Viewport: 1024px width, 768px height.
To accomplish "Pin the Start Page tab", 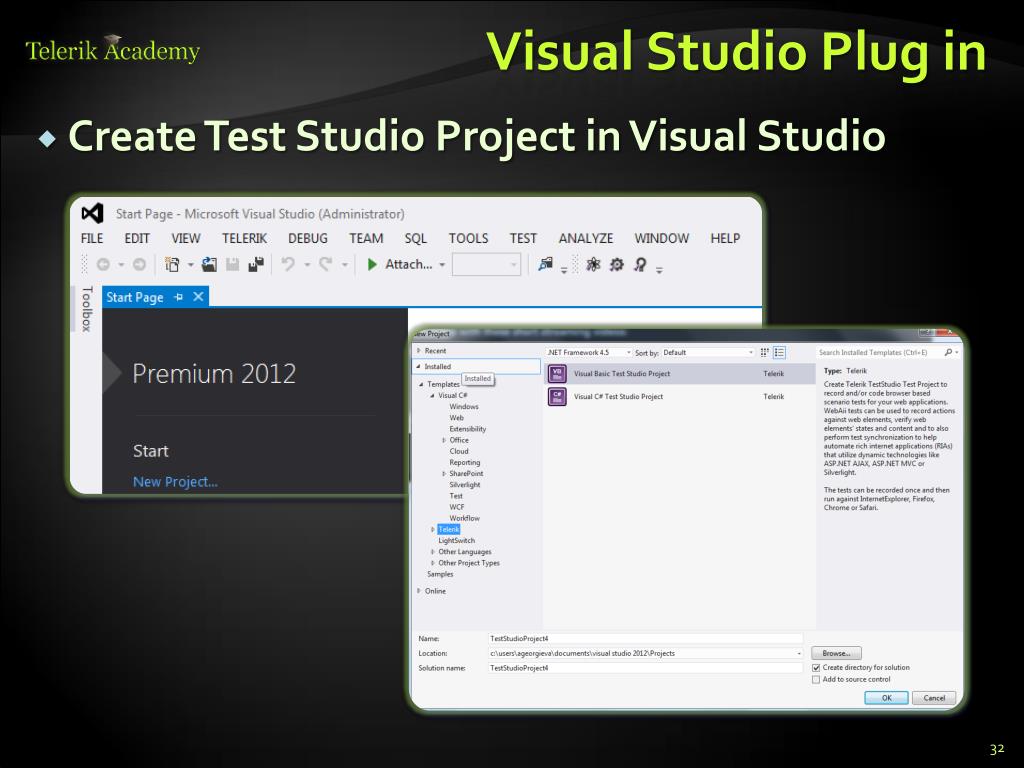I will click(178, 297).
